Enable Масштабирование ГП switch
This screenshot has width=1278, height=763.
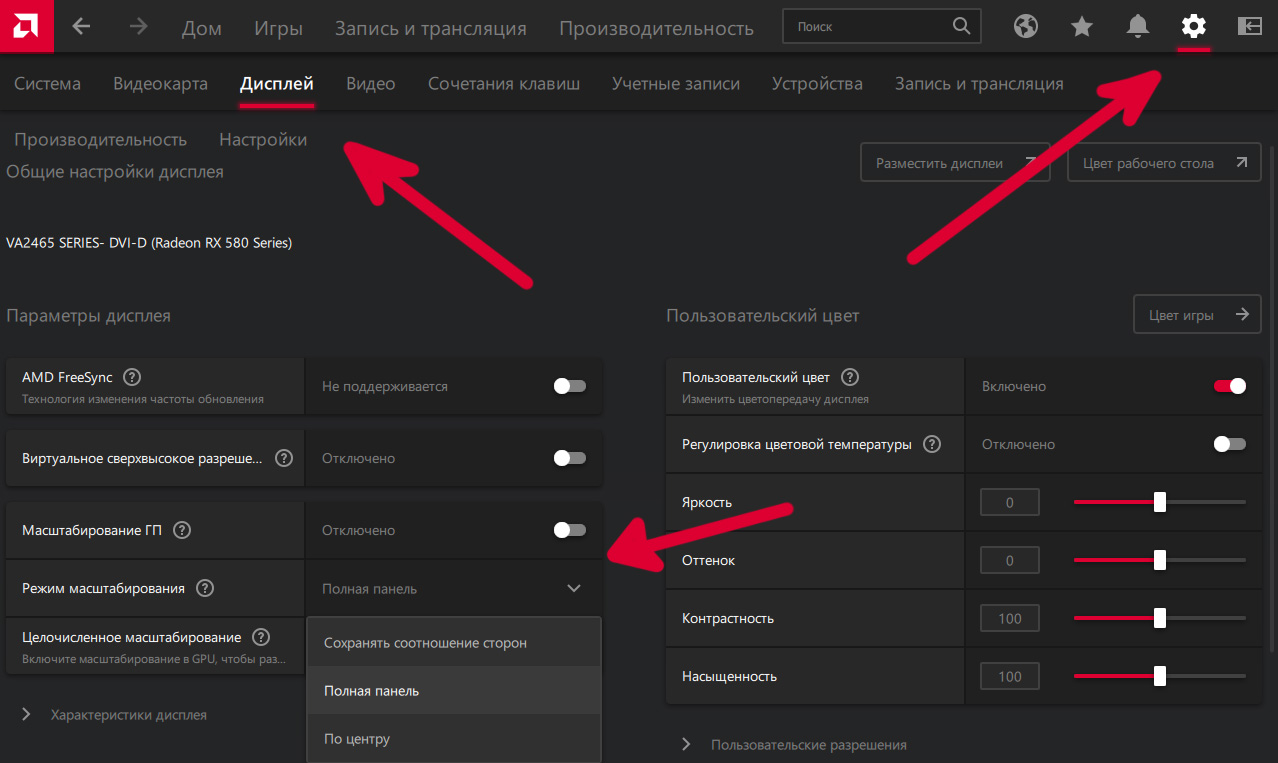(570, 530)
